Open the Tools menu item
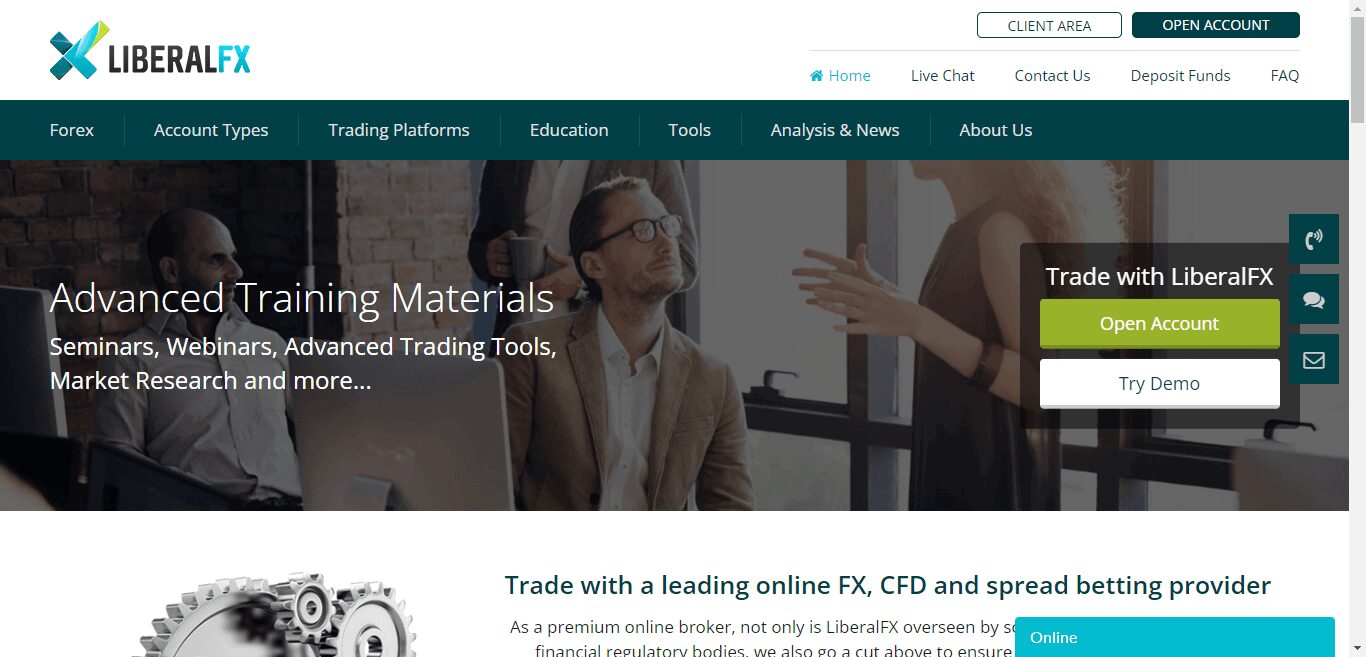 [x=689, y=130]
